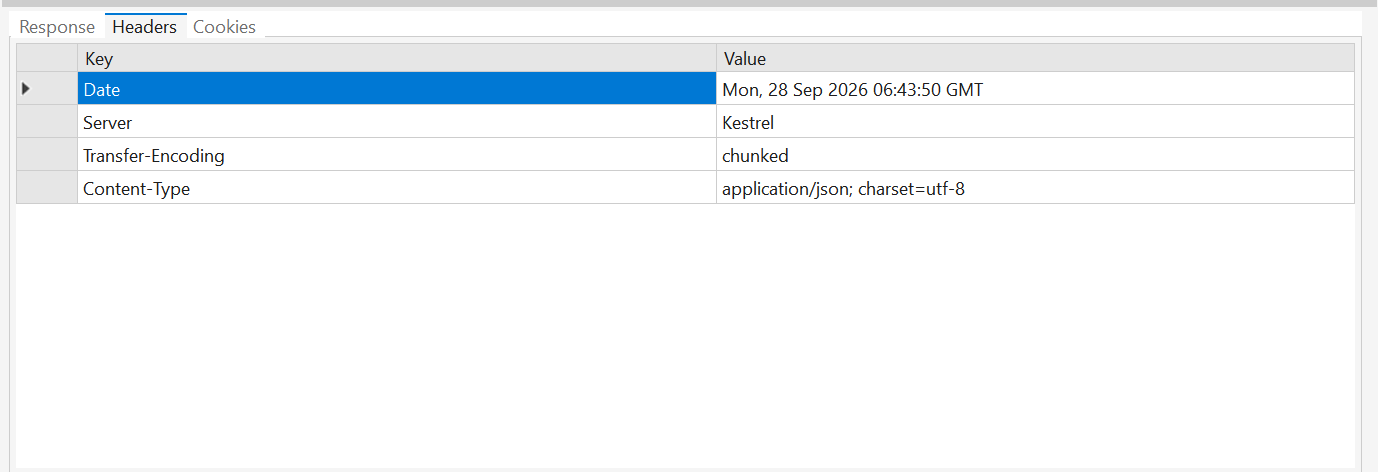Select the row header beside Server

[x=47, y=122]
